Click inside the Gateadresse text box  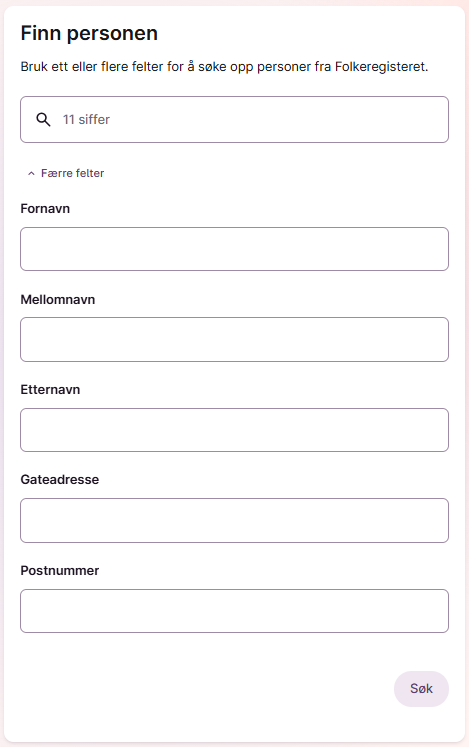pyautogui.click(x=234, y=521)
